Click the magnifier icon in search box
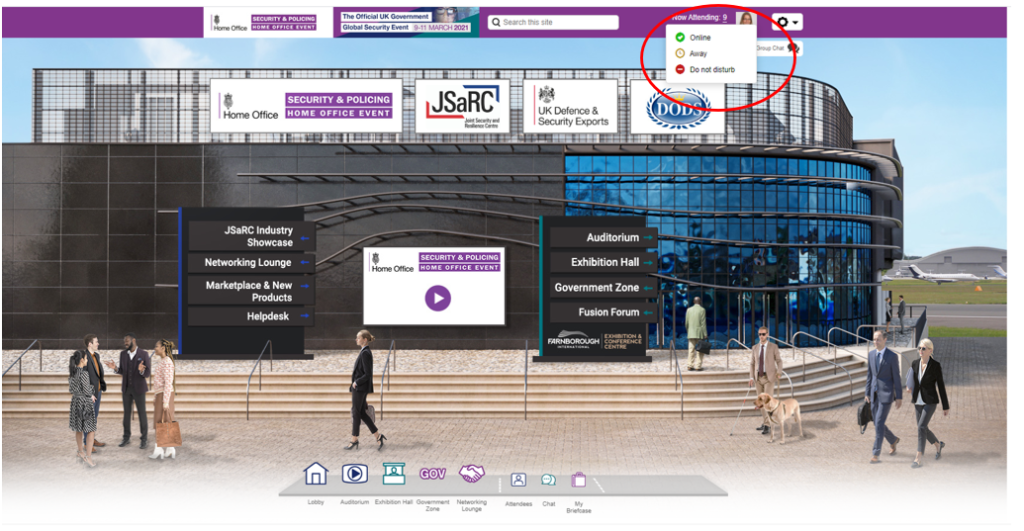The image size is (1024, 531). click(496, 22)
